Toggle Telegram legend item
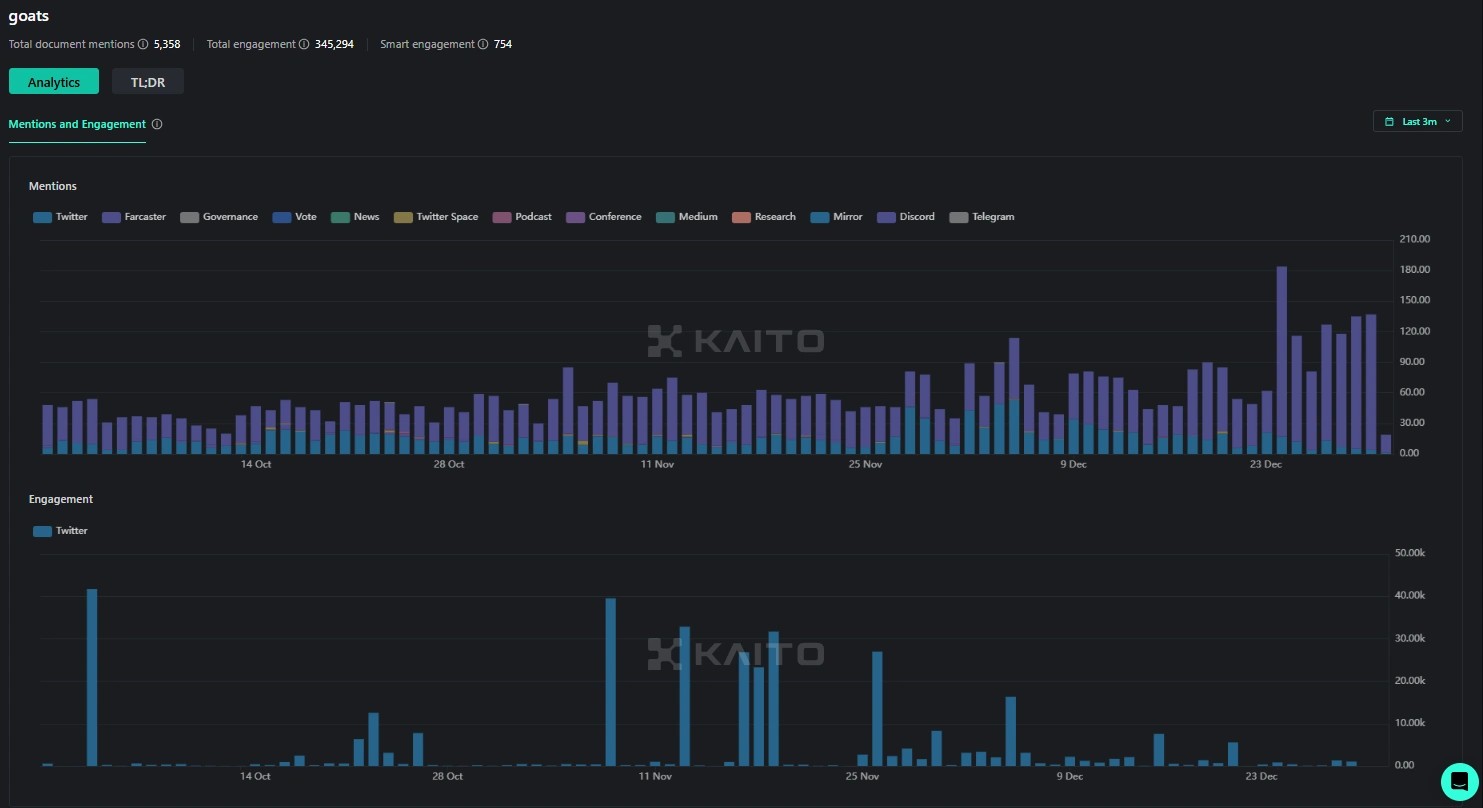Image resolution: width=1483 pixels, height=808 pixels. pos(981,217)
